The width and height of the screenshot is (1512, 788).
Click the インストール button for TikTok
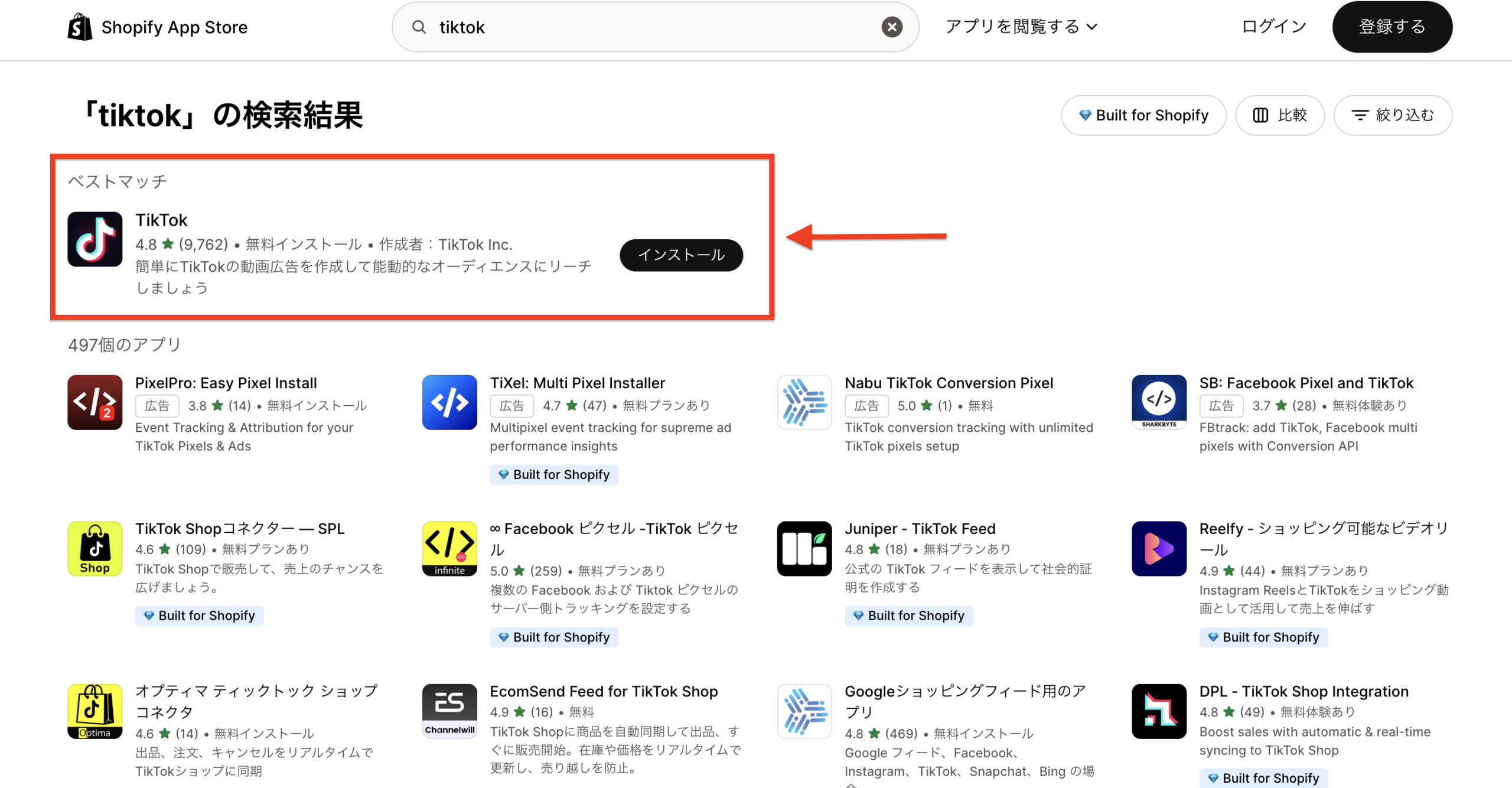pyautogui.click(x=681, y=255)
